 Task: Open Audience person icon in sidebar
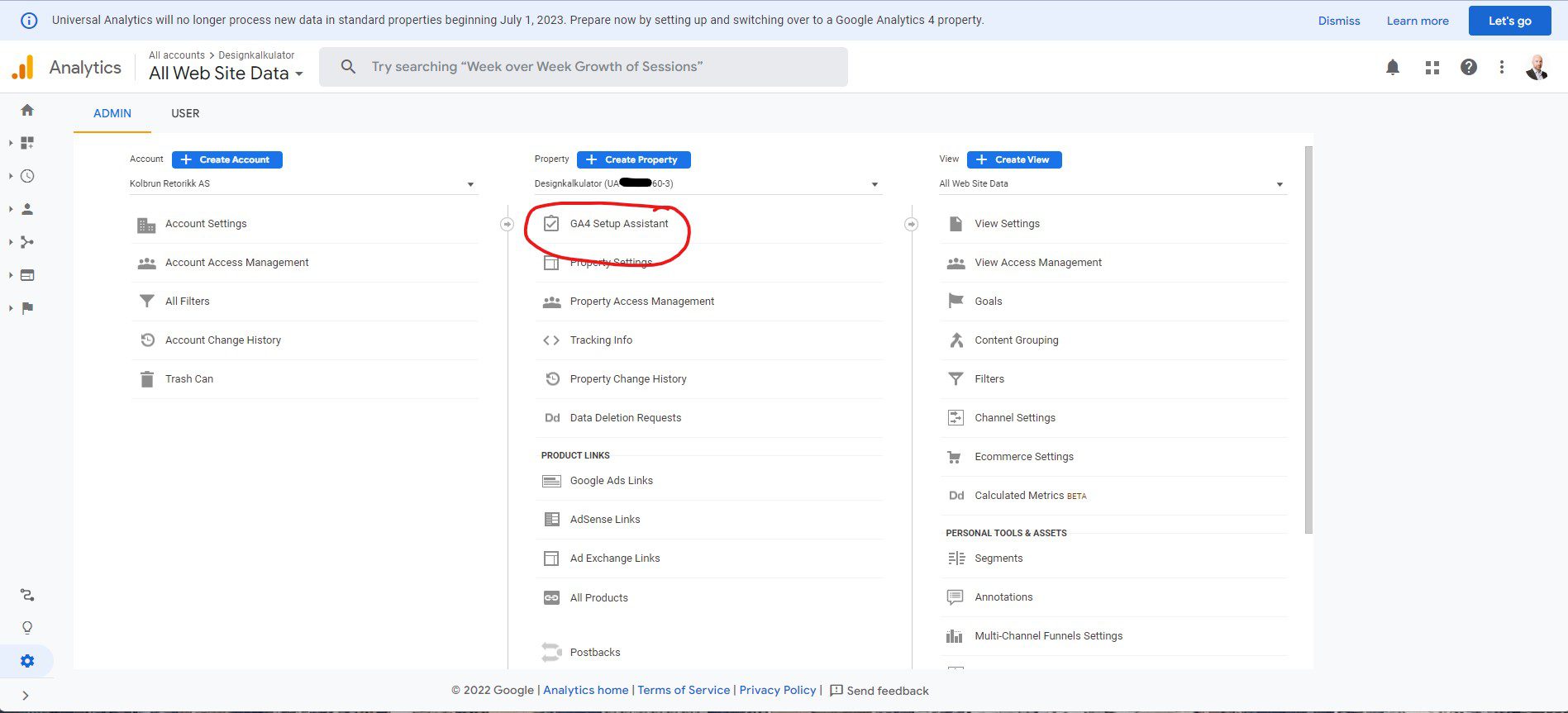pyautogui.click(x=27, y=209)
